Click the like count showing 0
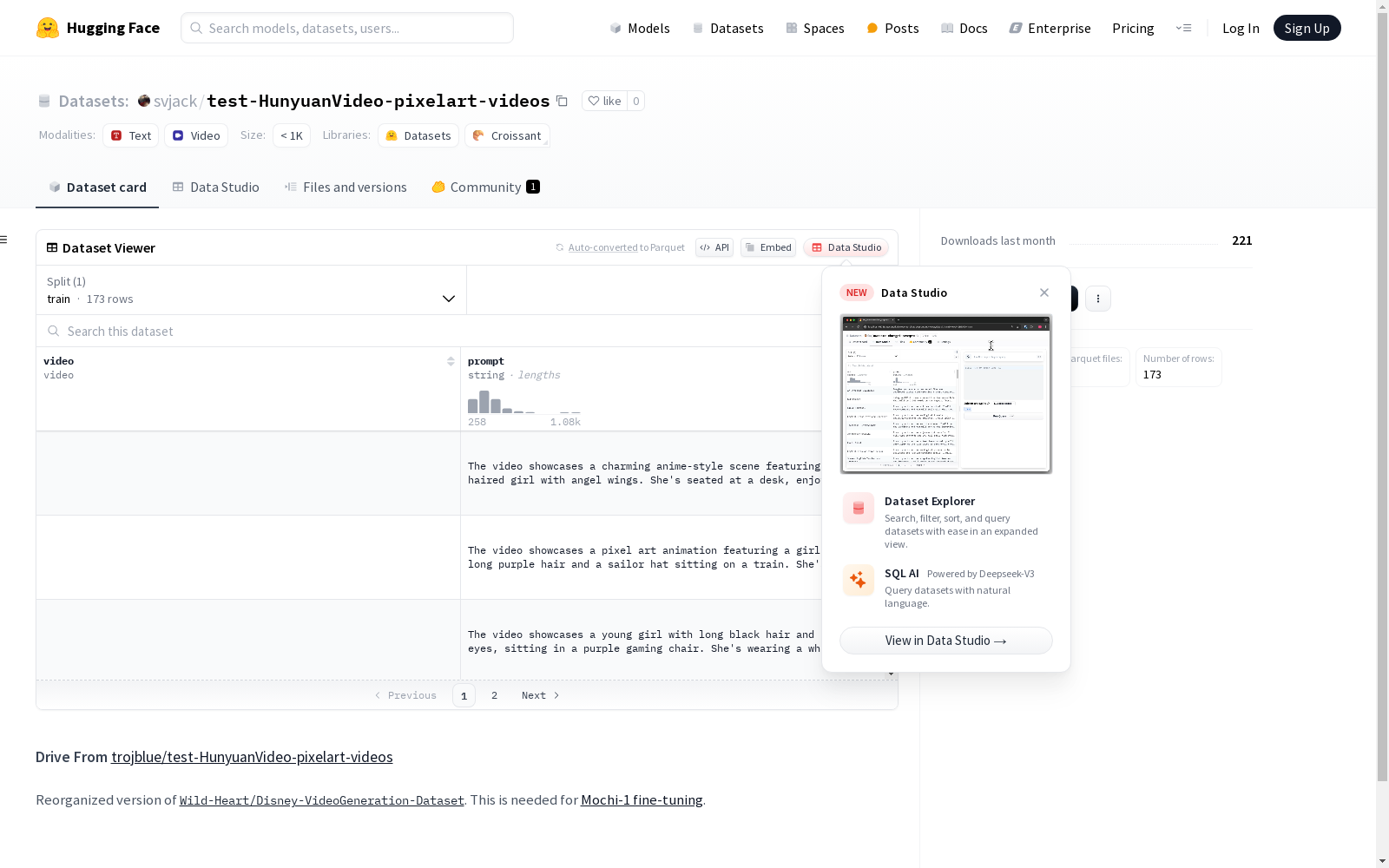1389x868 pixels. (x=636, y=101)
